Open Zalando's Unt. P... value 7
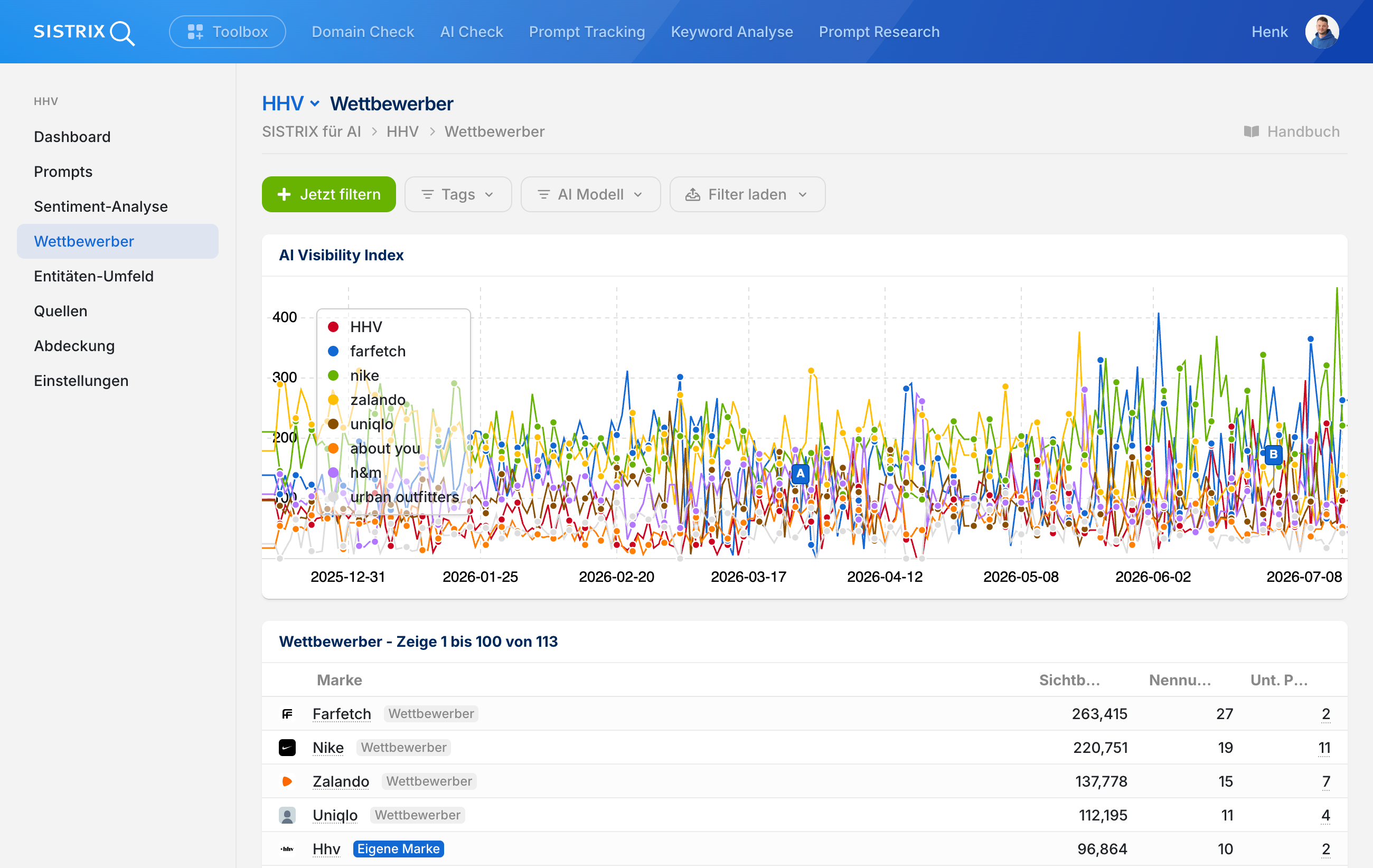Viewport: 1373px width, 868px height. point(1325,781)
